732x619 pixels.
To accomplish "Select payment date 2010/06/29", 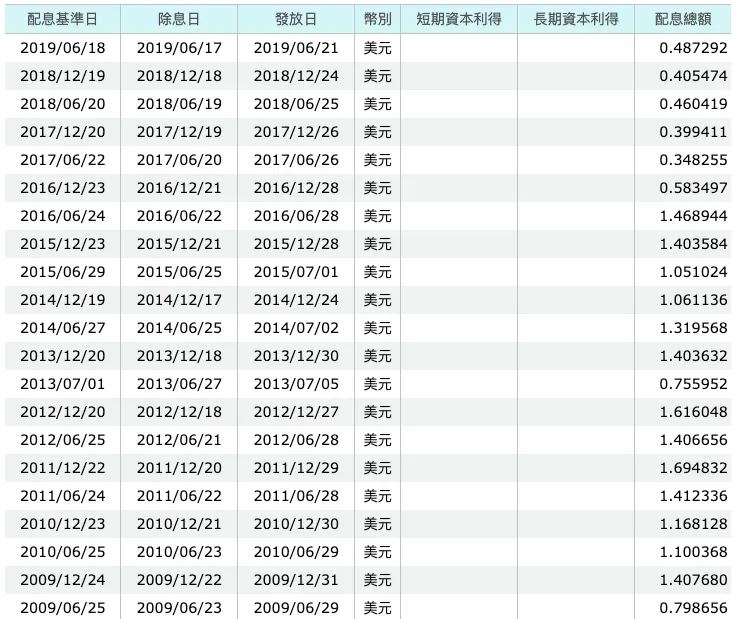I will coord(296,552).
